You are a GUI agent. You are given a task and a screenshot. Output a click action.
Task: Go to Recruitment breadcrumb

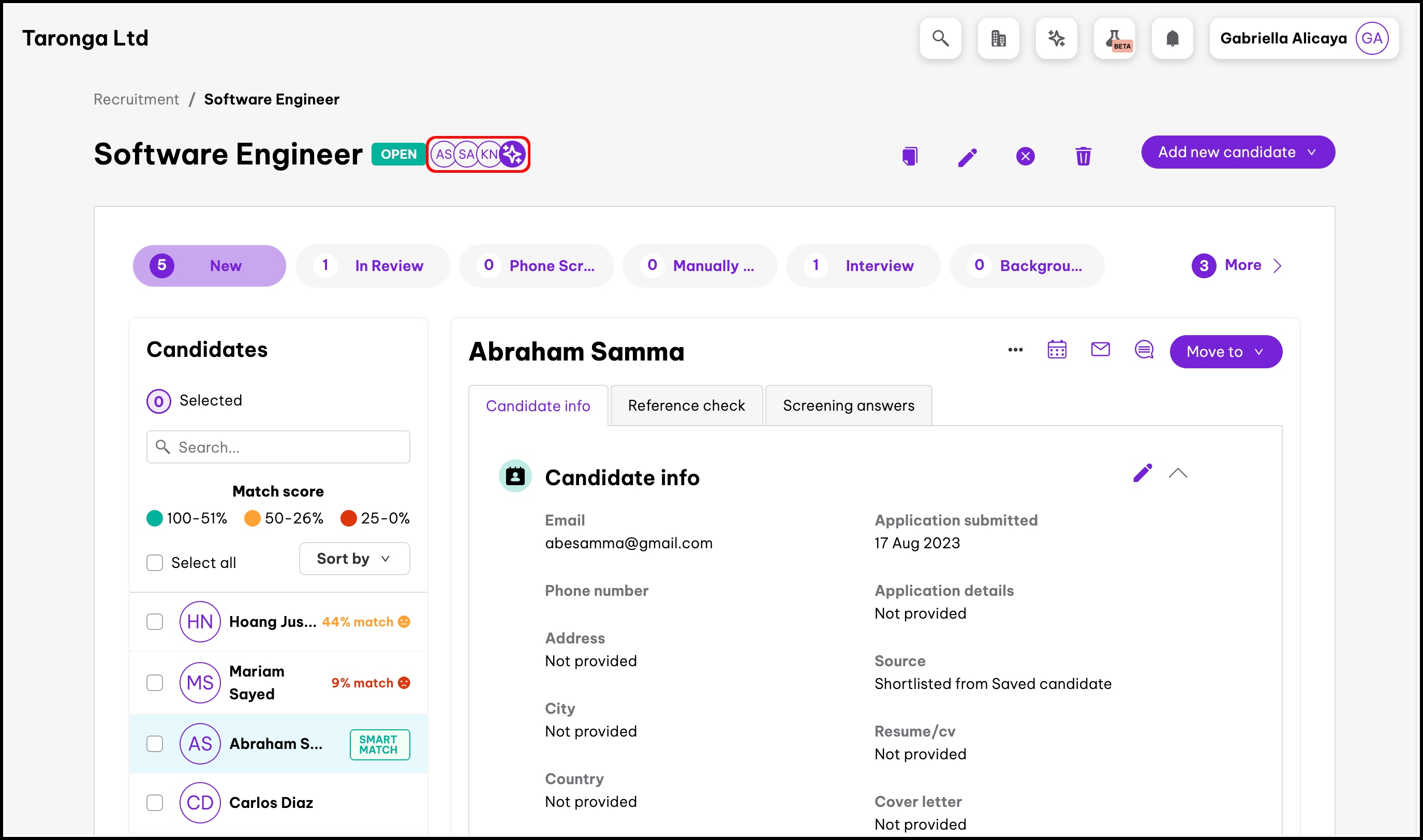136,100
